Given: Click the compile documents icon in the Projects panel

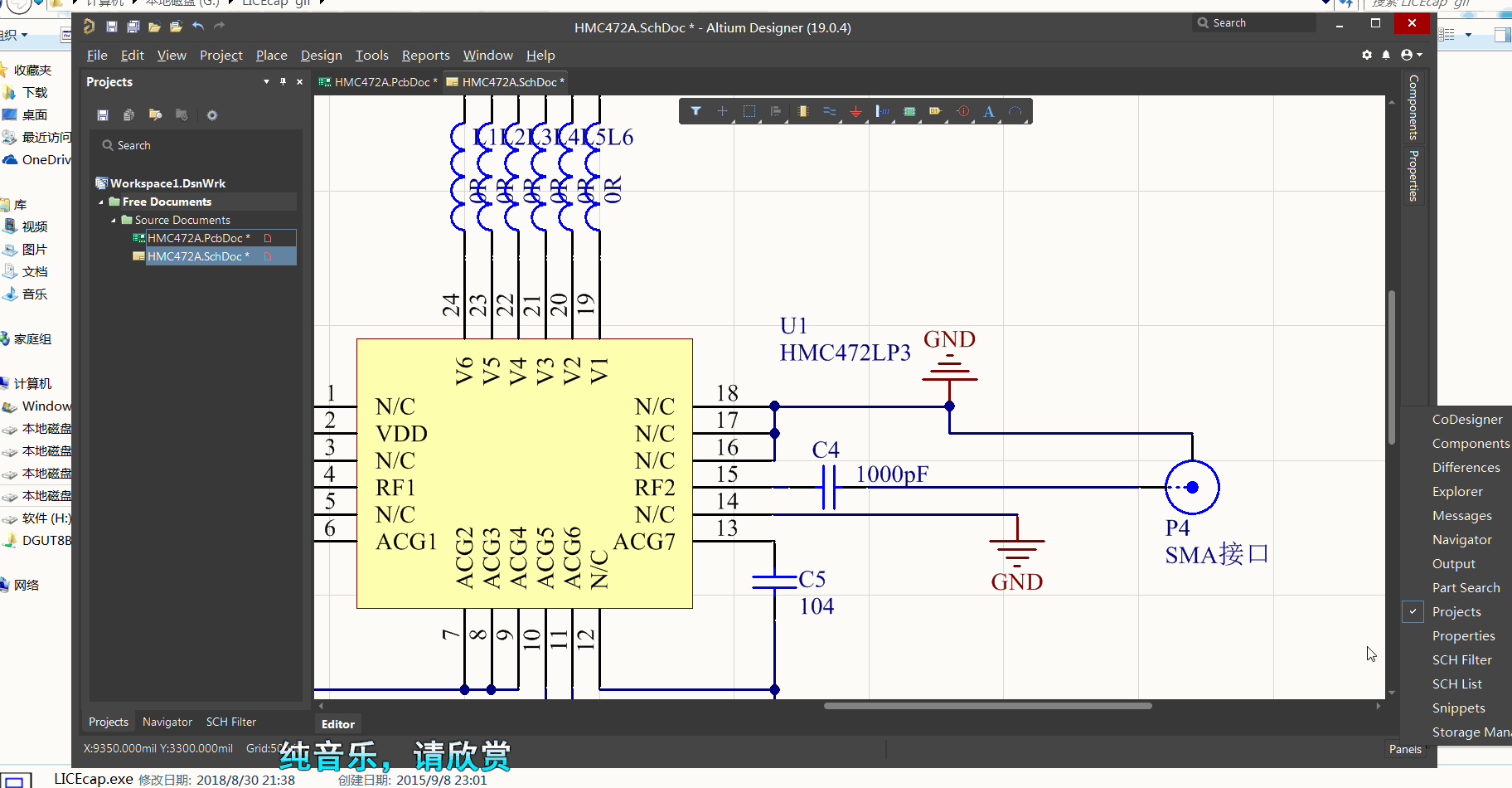Looking at the screenshot, I should coord(128,115).
